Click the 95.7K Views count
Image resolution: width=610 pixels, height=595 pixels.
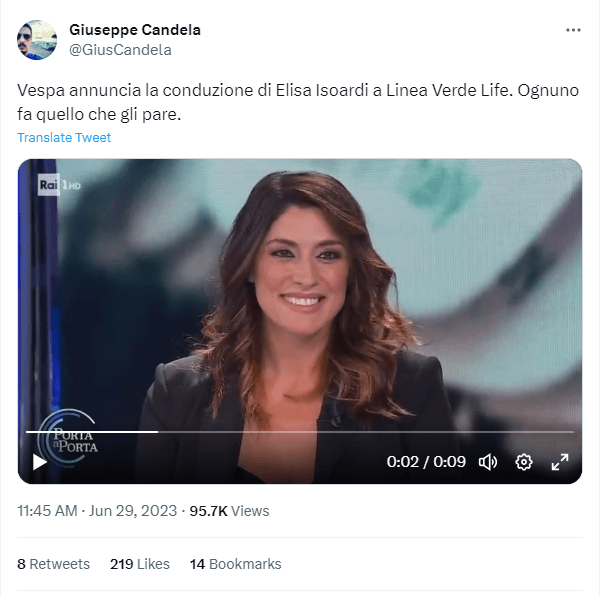(229, 511)
